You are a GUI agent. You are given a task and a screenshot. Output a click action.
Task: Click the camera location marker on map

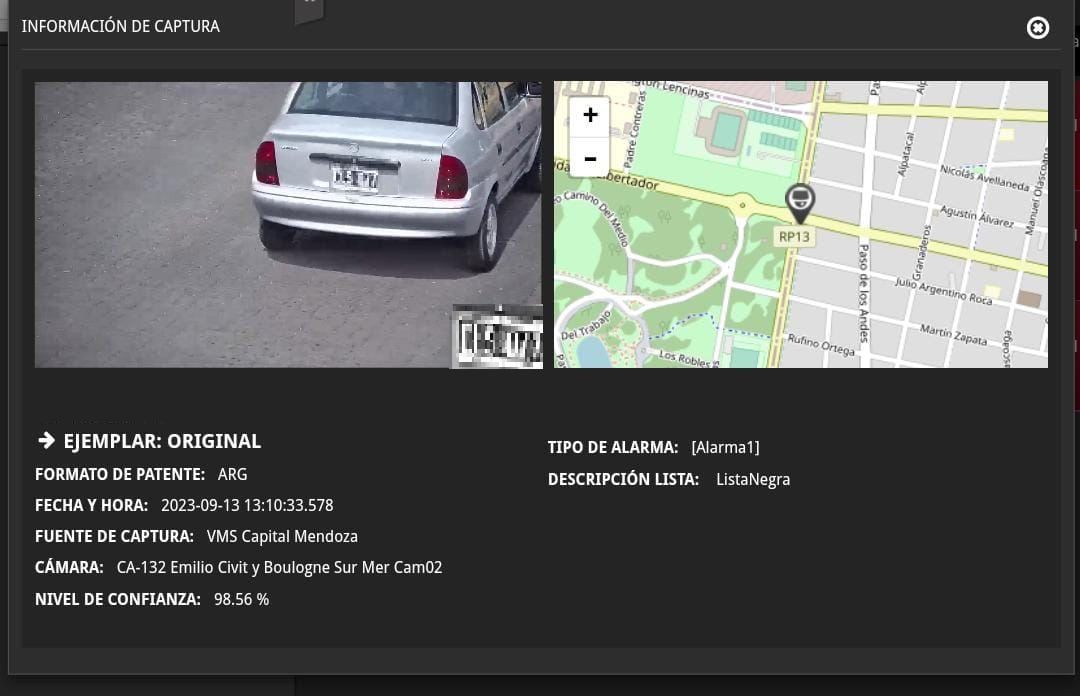tap(798, 201)
